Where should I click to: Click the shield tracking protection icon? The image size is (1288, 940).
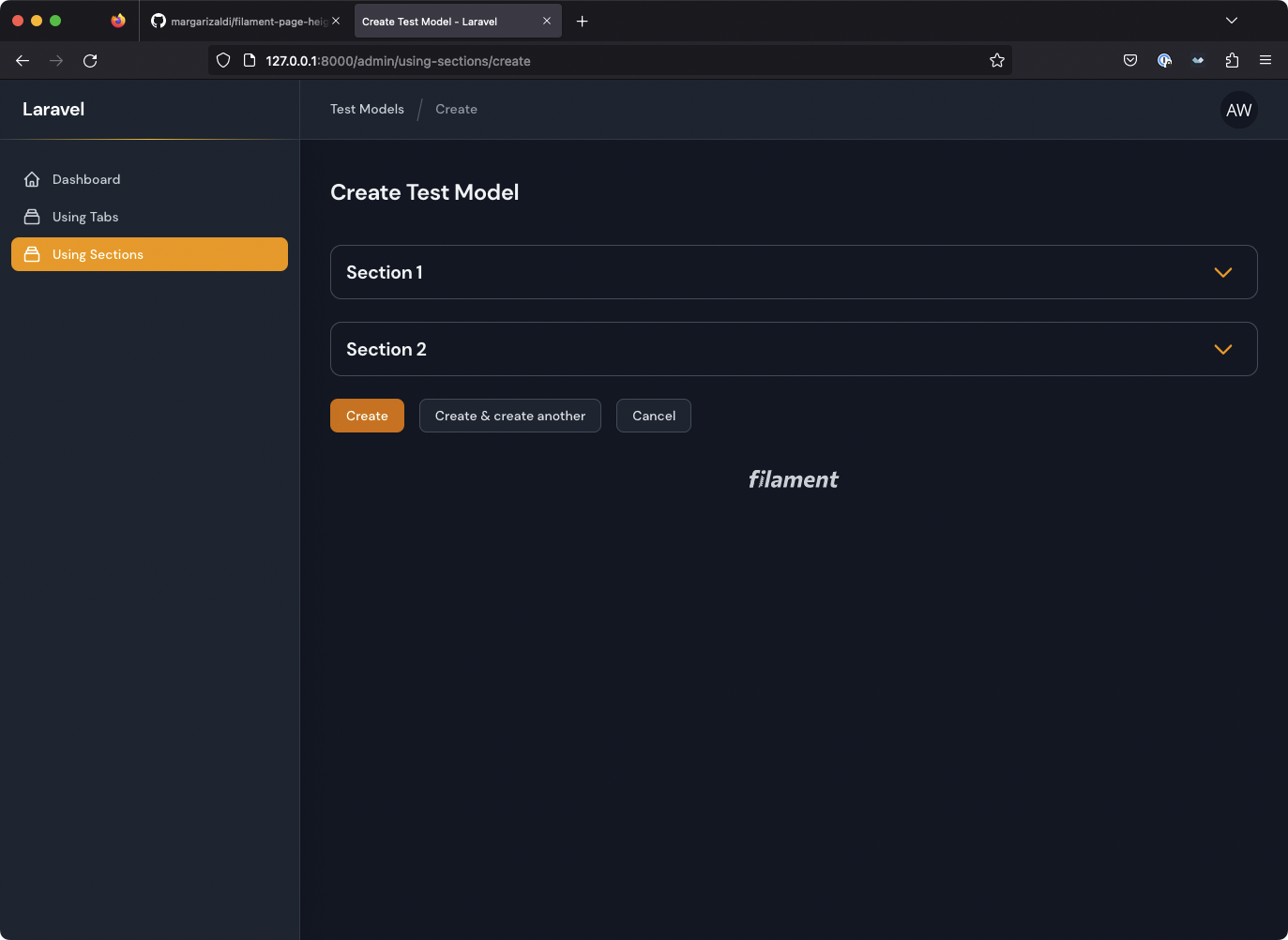pos(222,60)
